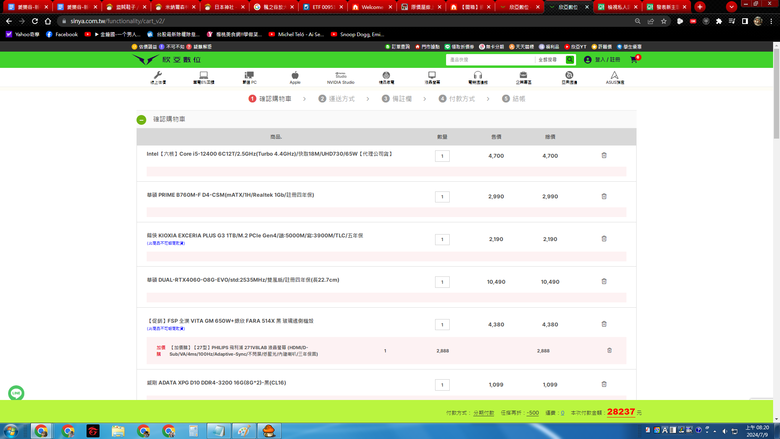Edit quantity box for Intel Core i5-12400
The width and height of the screenshot is (780, 439).
pyautogui.click(x=442, y=156)
